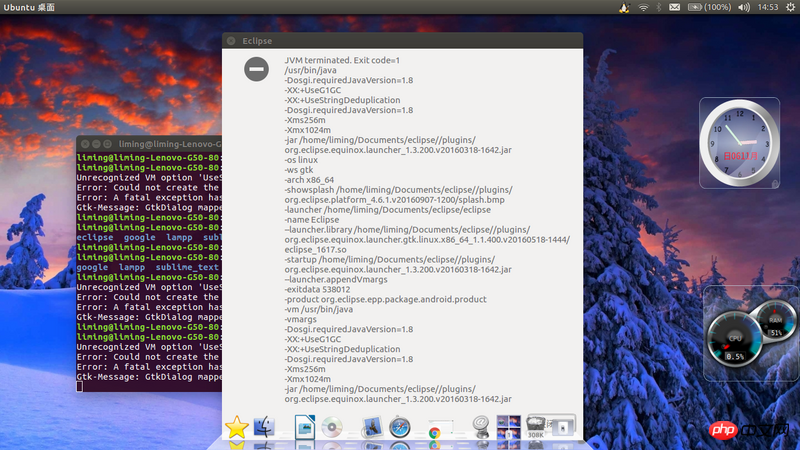Image resolution: width=800 pixels, height=450 pixels.
Task: Click the 14:53 clock in top panel
Action: tap(768, 7)
